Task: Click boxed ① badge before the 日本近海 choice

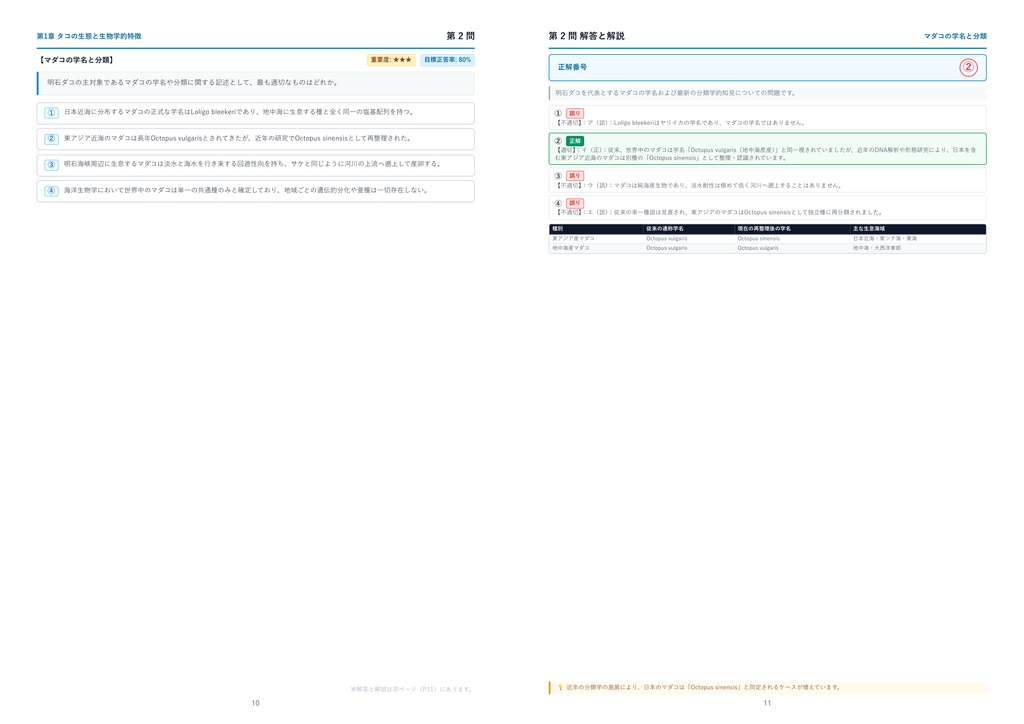Action: (51, 113)
